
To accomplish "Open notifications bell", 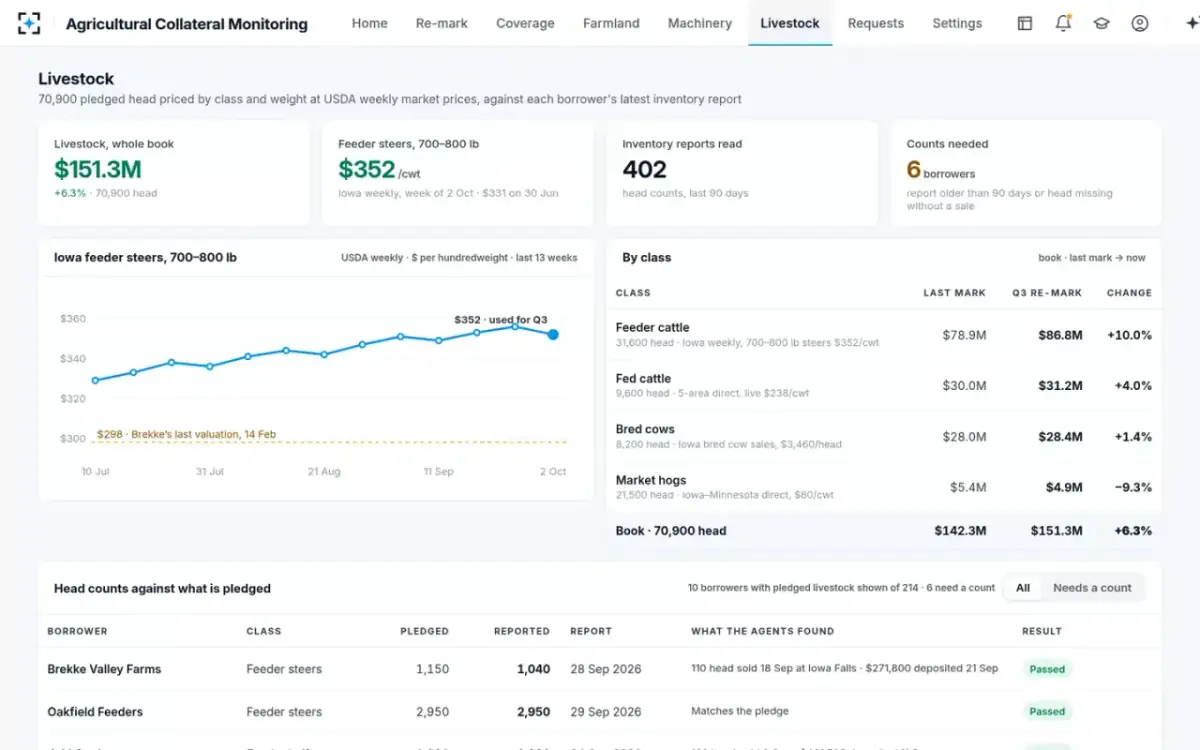I will [x=1063, y=23].
